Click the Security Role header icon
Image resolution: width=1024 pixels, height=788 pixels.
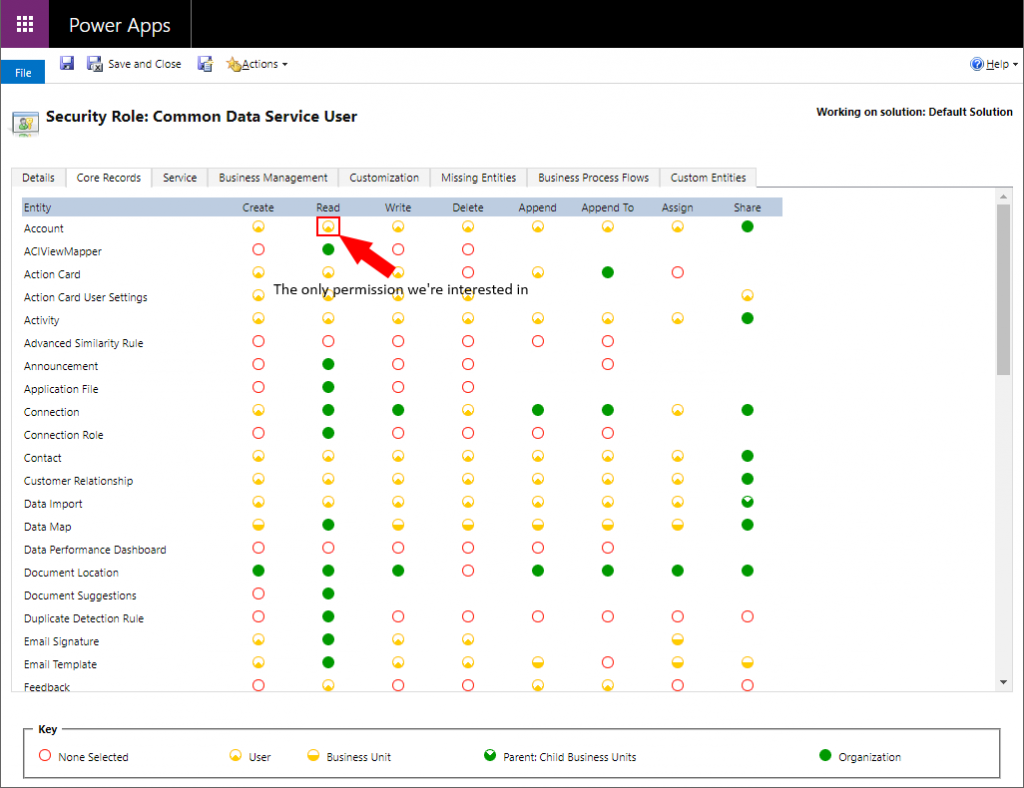click(x=24, y=121)
